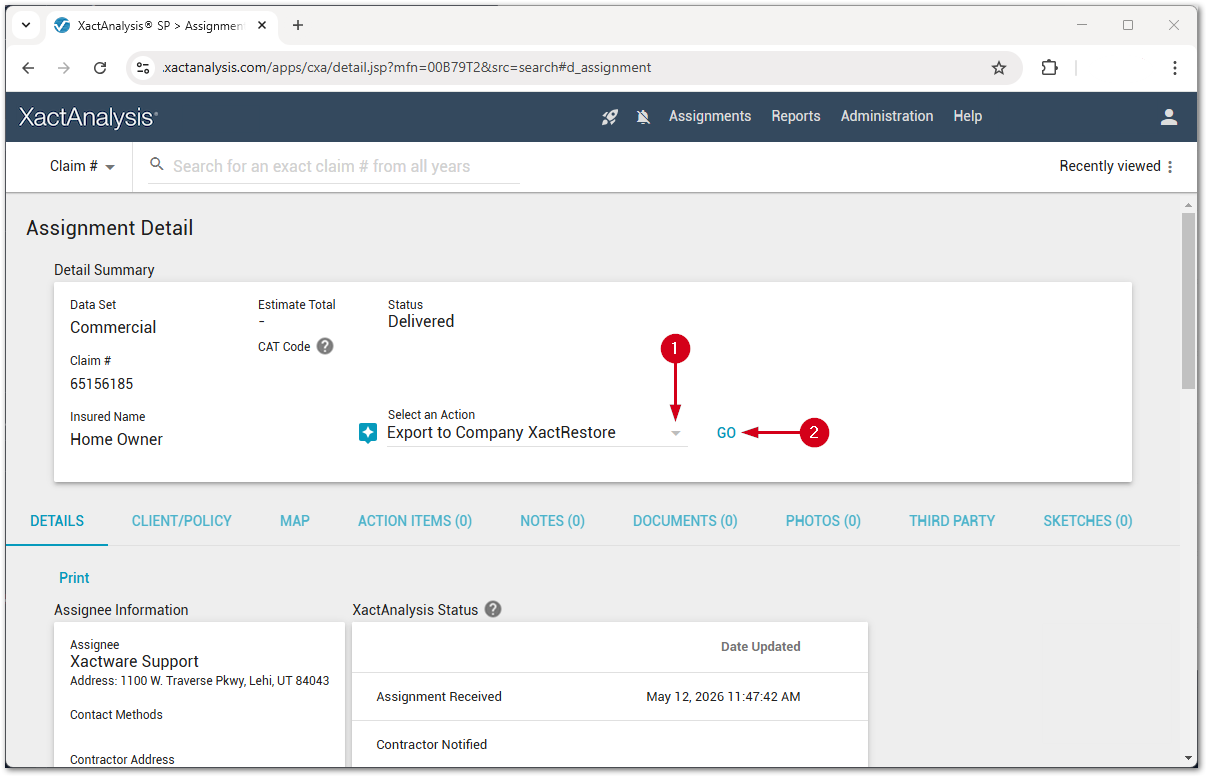Viewport: 1207px width, 777px height.
Task: Open the browser tab search dropdown
Action: [x=26, y=25]
